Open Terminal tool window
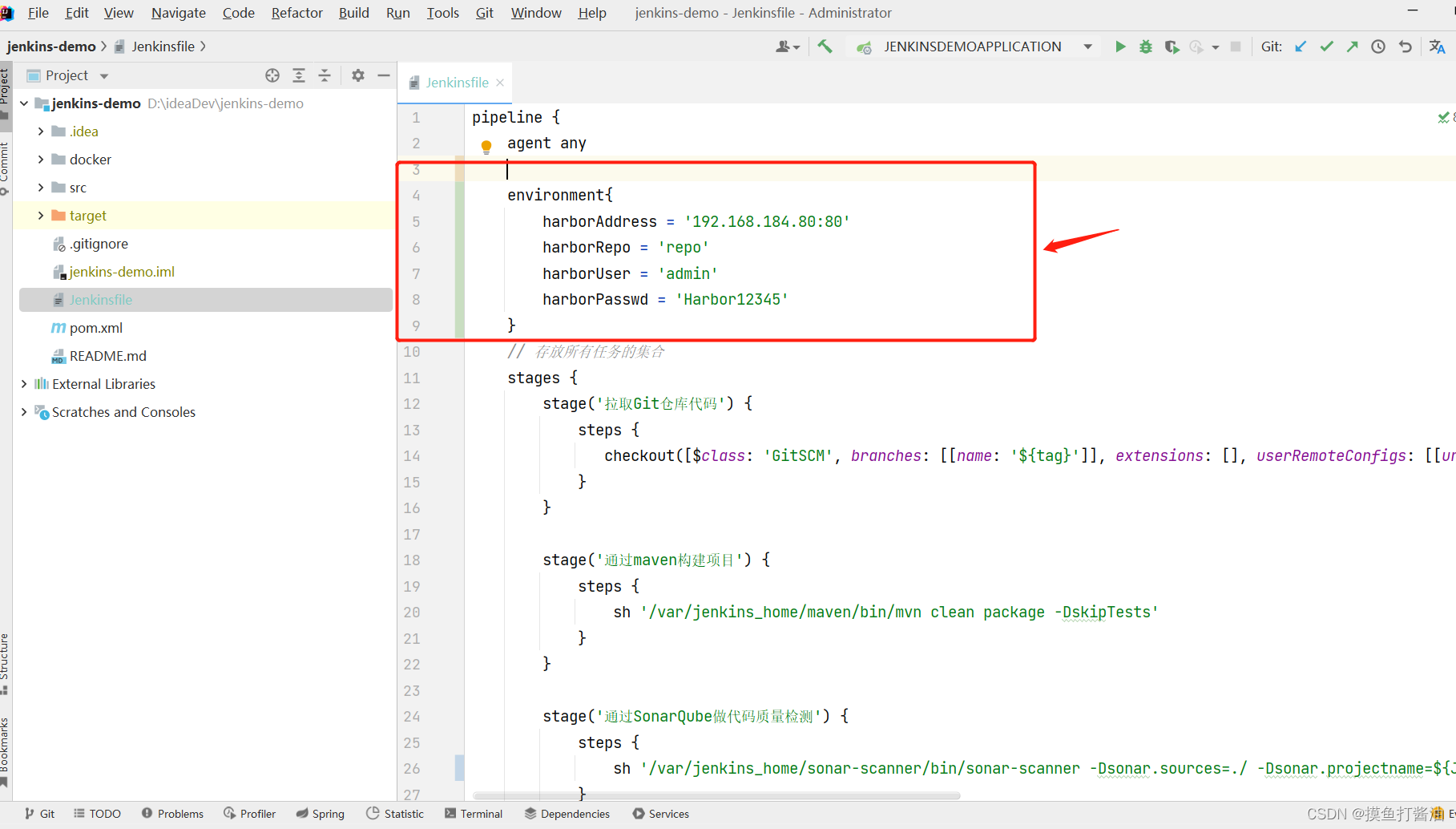Viewport: 1456px width, 829px height. click(x=474, y=814)
